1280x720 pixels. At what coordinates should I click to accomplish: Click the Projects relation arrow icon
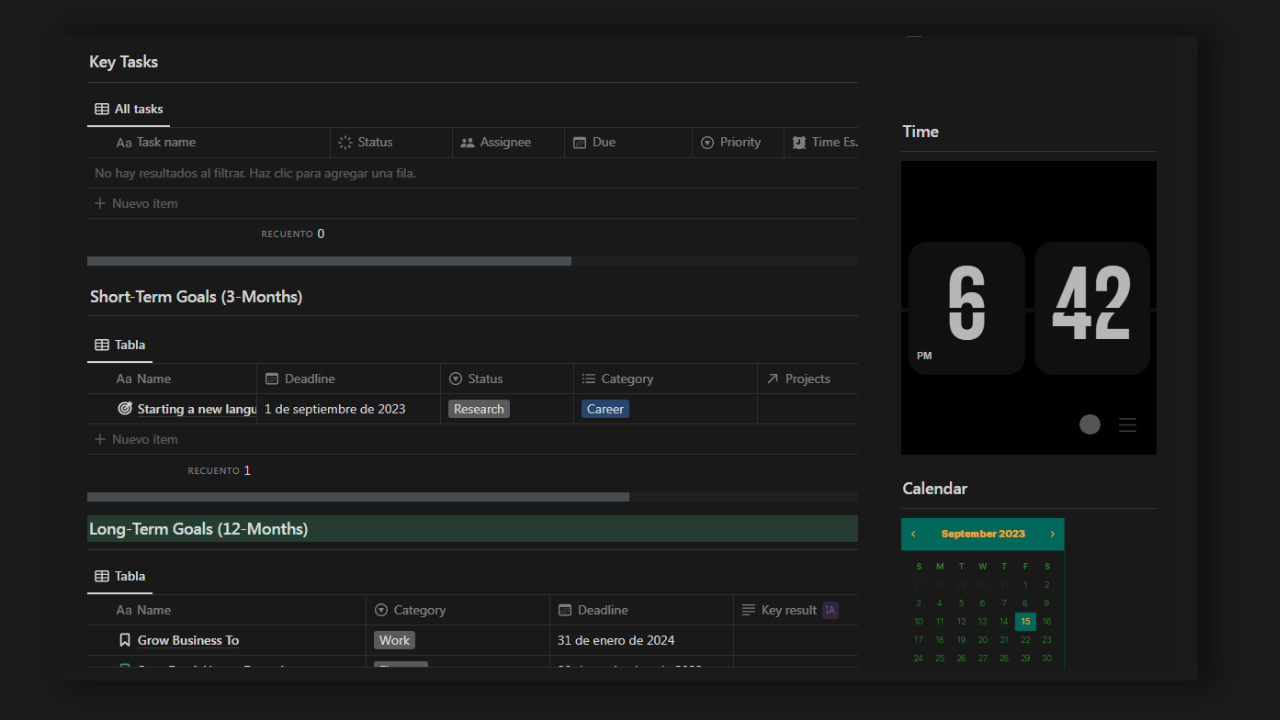pos(772,379)
